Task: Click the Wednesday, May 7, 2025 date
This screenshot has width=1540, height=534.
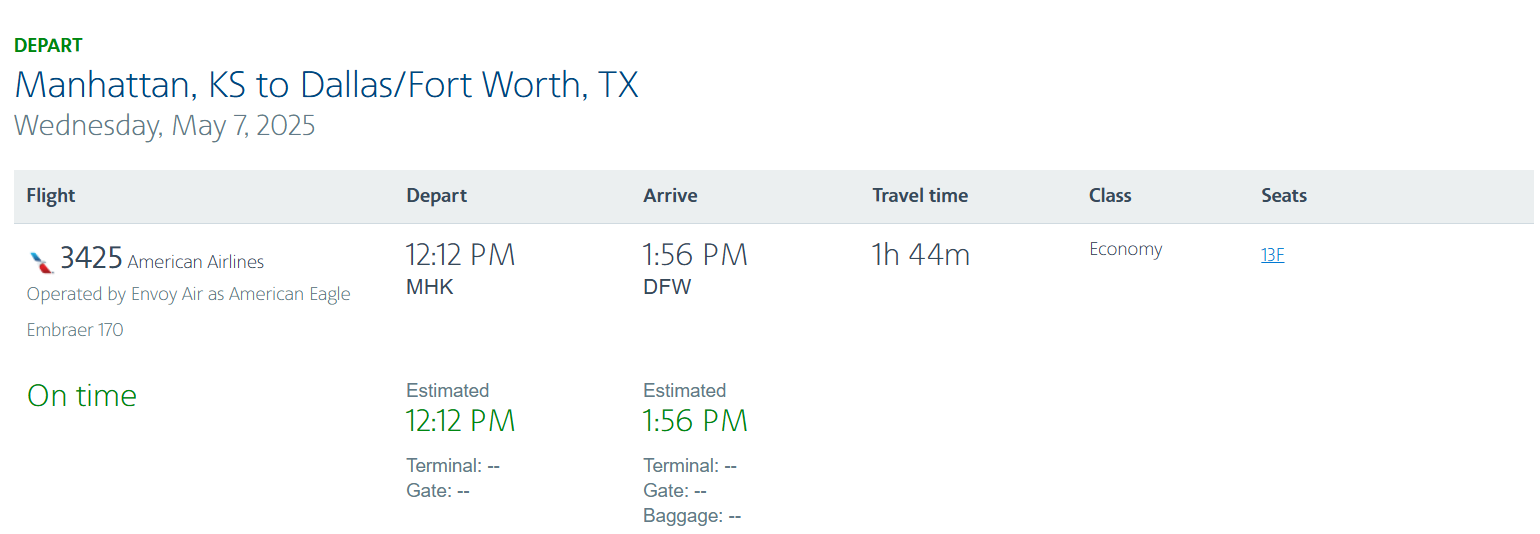Action: coord(164,126)
